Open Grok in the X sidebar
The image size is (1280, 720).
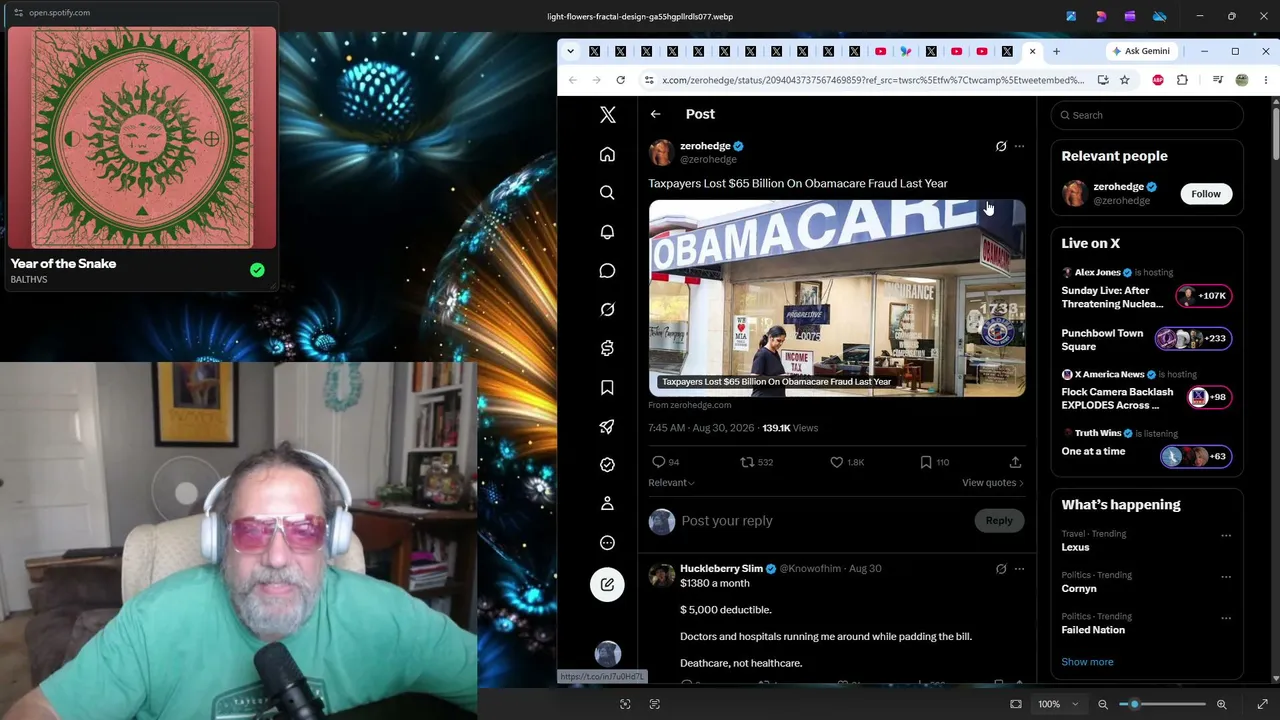pos(607,310)
